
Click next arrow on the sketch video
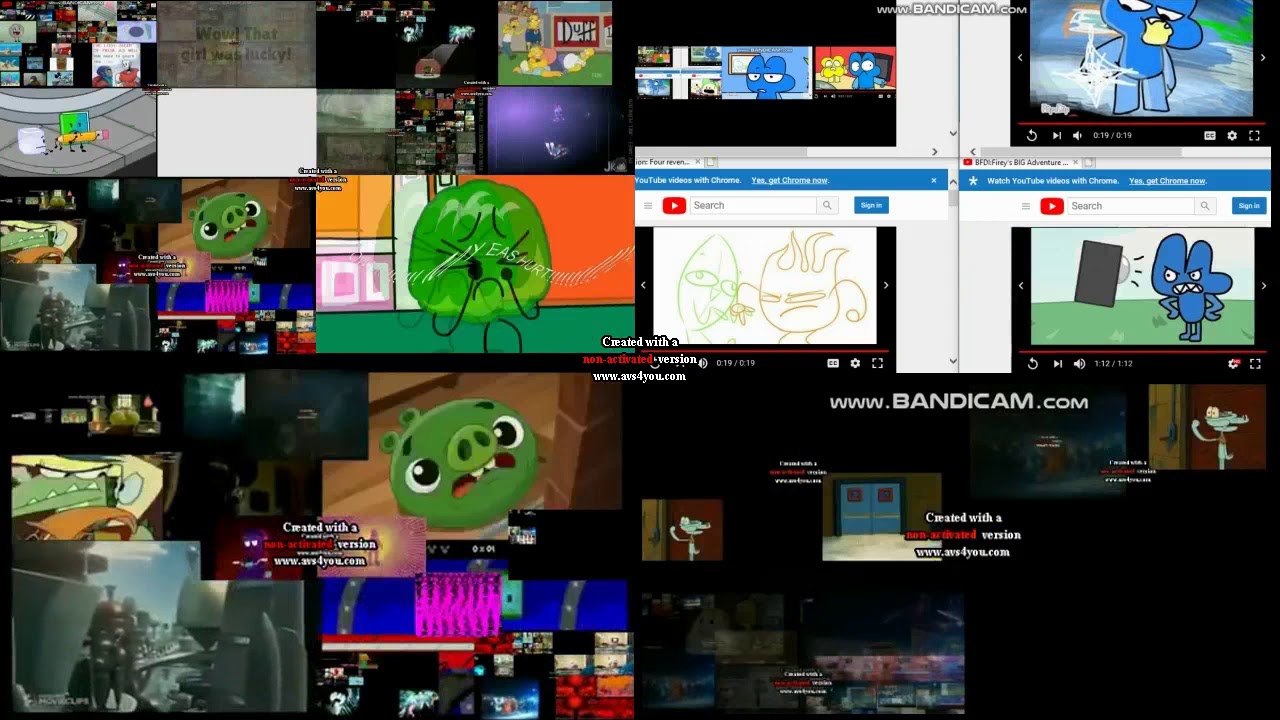[885, 285]
